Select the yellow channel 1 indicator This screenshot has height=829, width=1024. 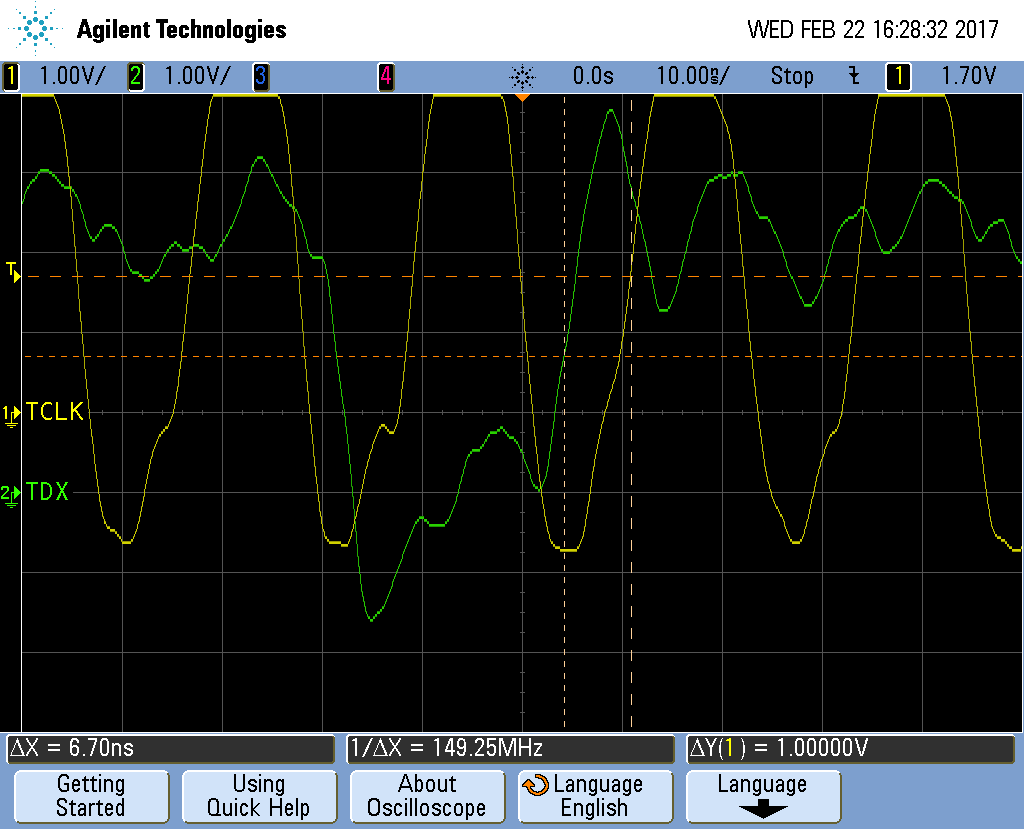click(x=11, y=76)
